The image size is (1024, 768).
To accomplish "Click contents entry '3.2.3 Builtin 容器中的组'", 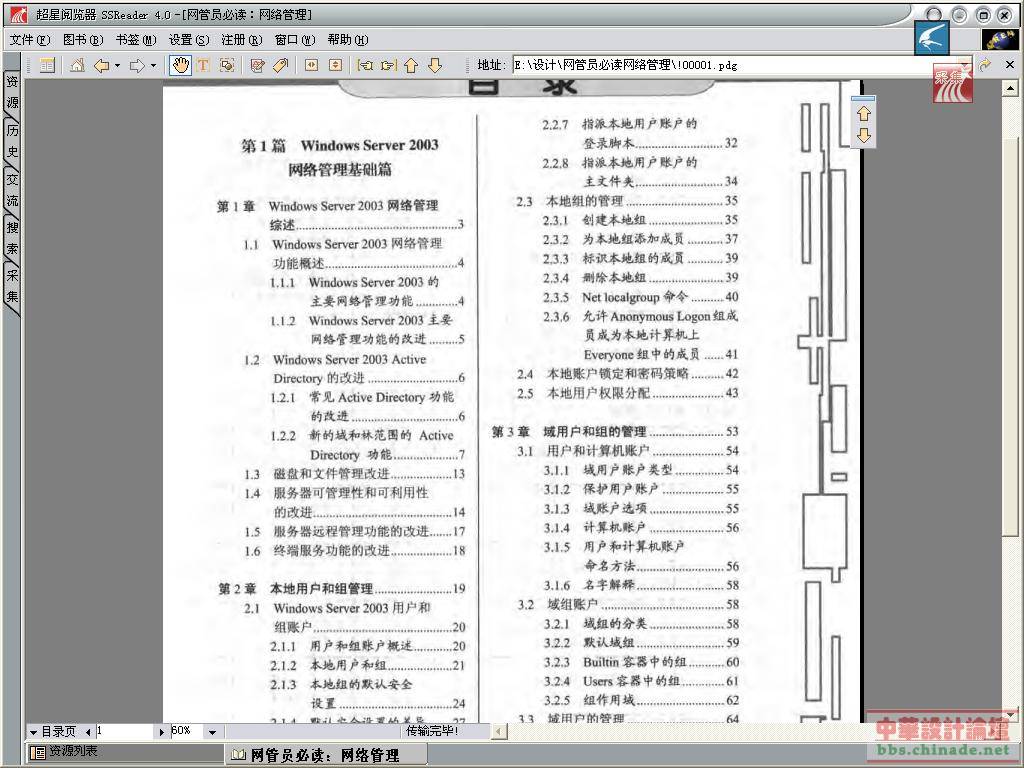I will pos(641,662).
